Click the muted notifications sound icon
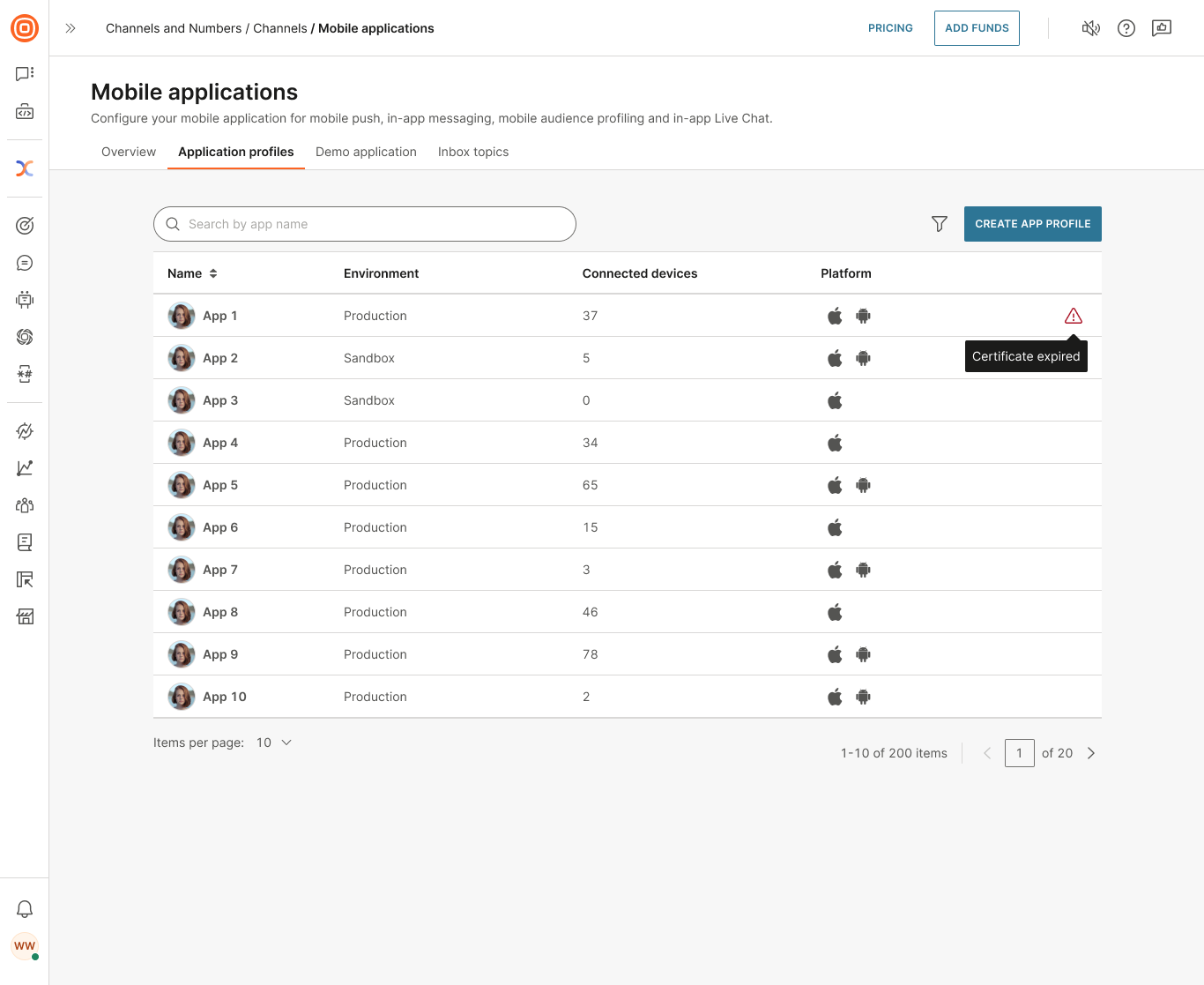 point(1090,28)
